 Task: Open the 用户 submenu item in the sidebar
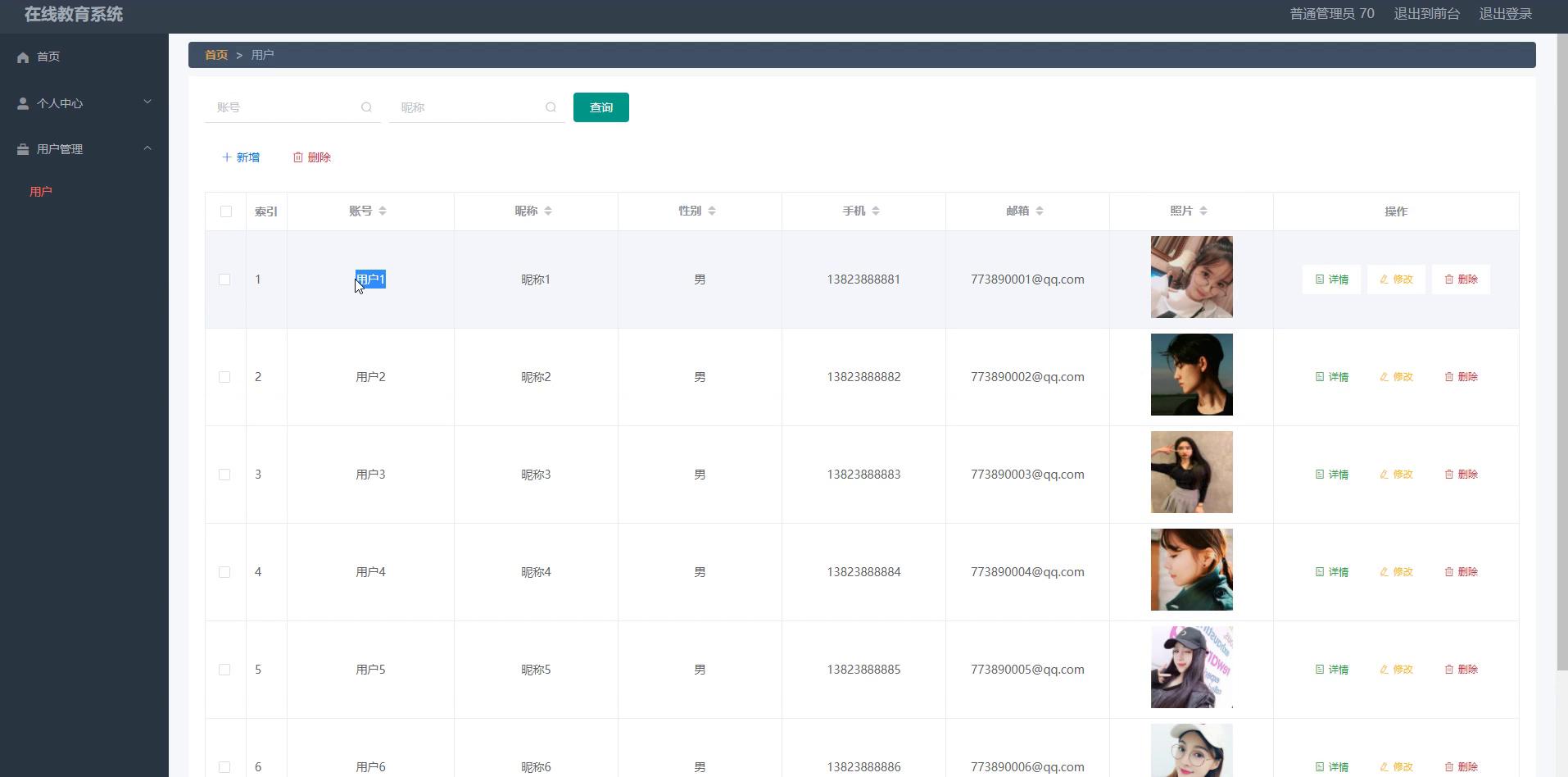tap(41, 192)
